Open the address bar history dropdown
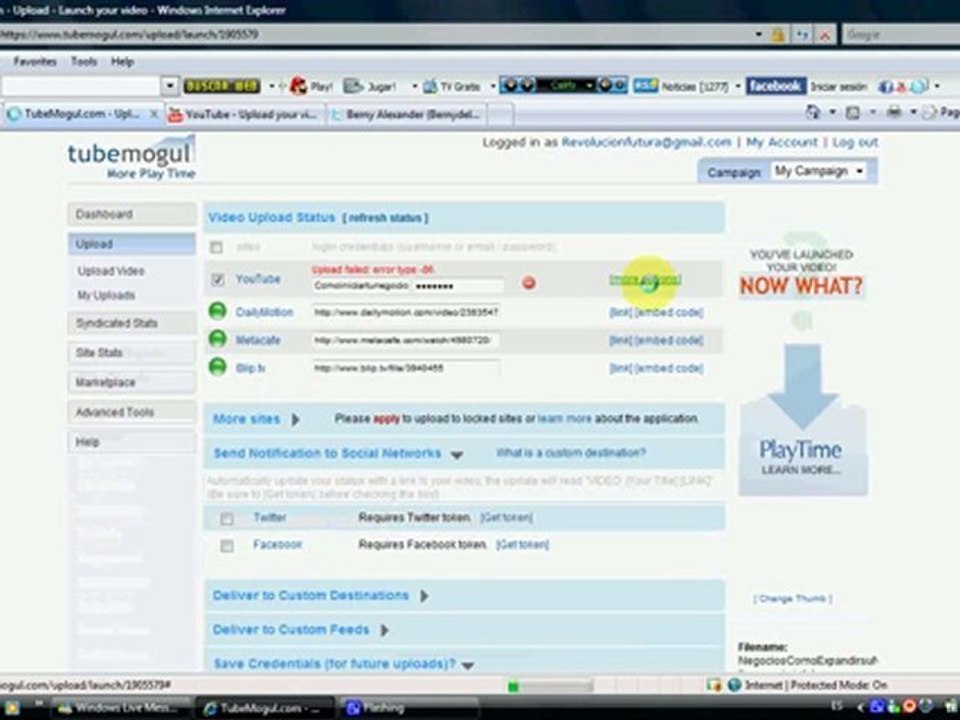Screen dimensions: 960x720 coord(758,35)
